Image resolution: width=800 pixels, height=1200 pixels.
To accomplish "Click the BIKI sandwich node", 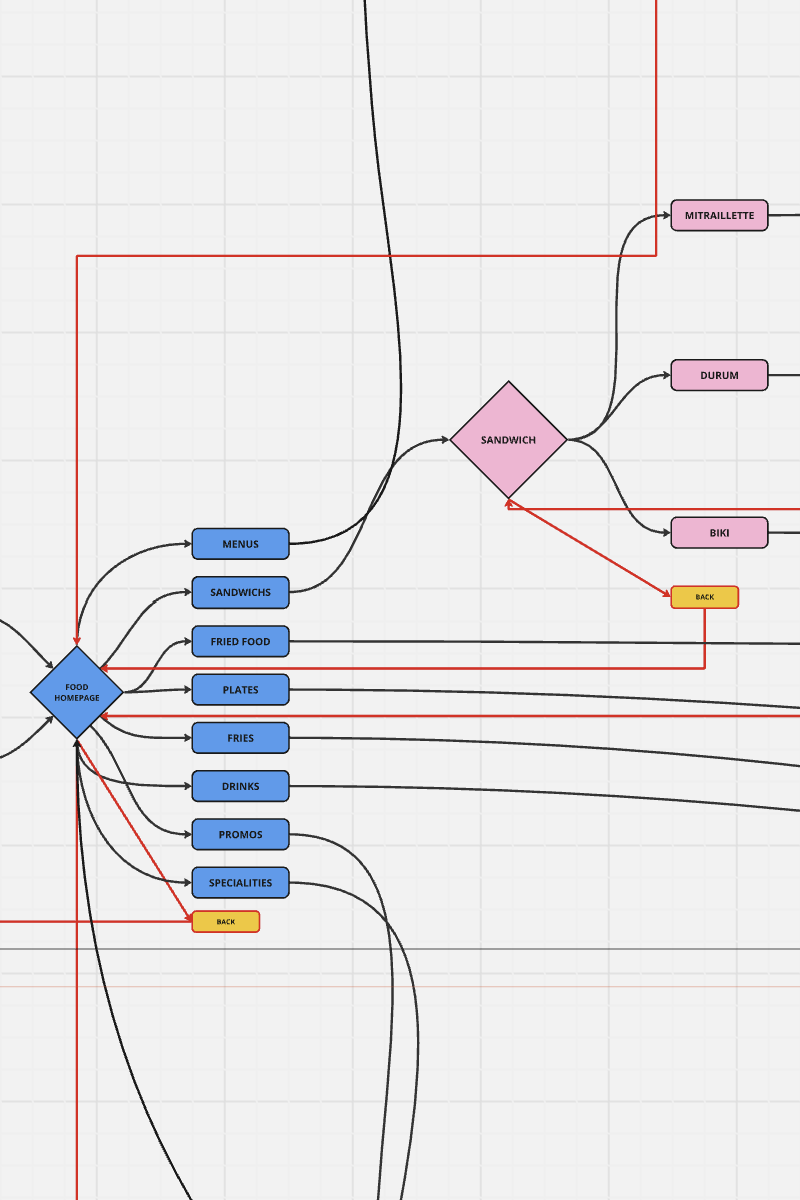I will [x=719, y=532].
